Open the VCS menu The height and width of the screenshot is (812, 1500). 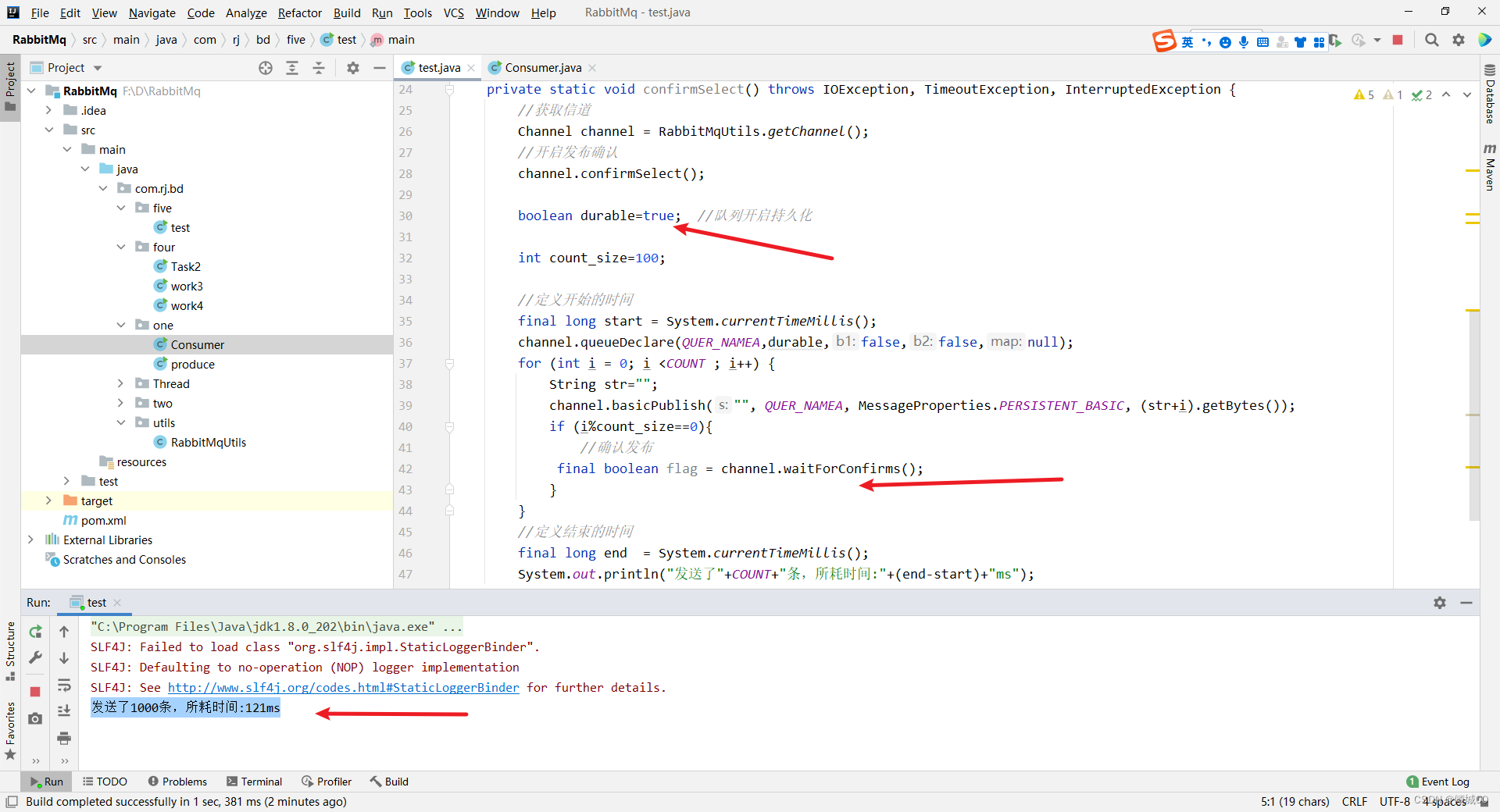coord(454,12)
